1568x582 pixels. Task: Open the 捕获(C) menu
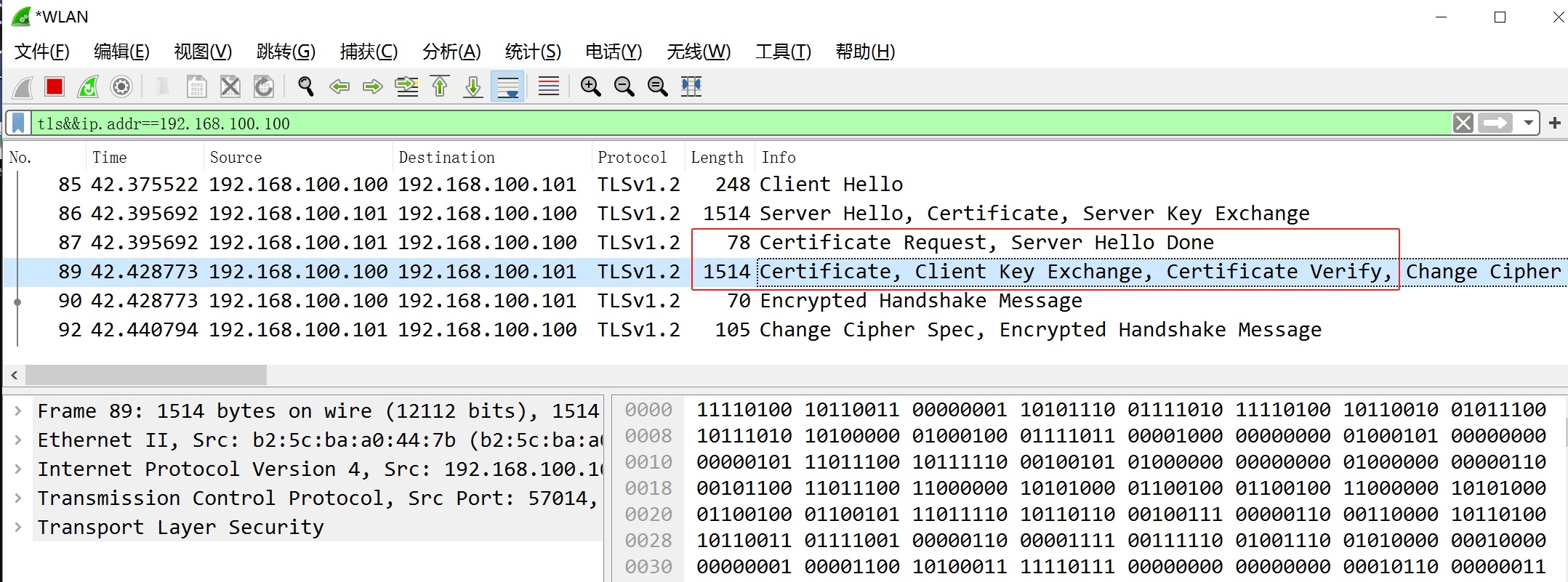coord(369,52)
